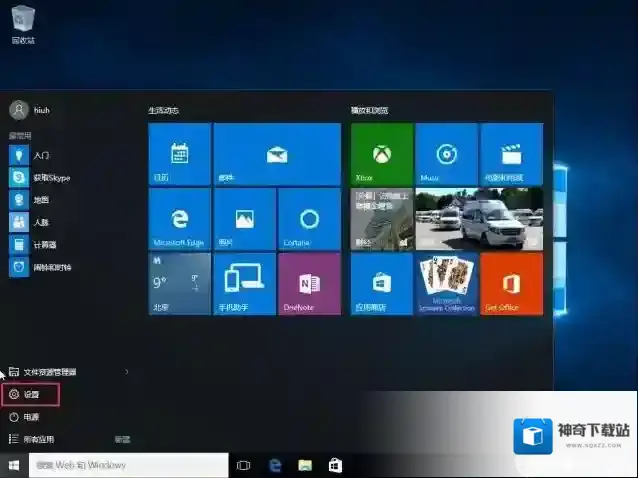This screenshot has width=638, height=478.
Task: Open Settings (设置) from Start menu
Action: pos(31,395)
